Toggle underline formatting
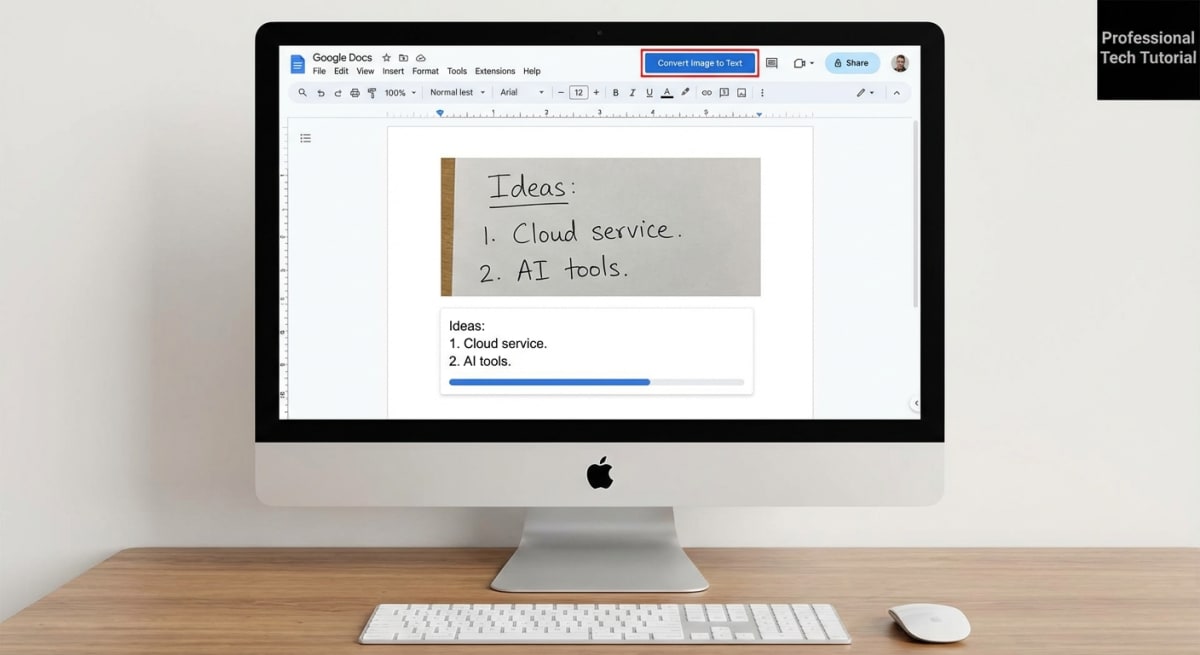The image size is (1200, 655). (x=647, y=92)
